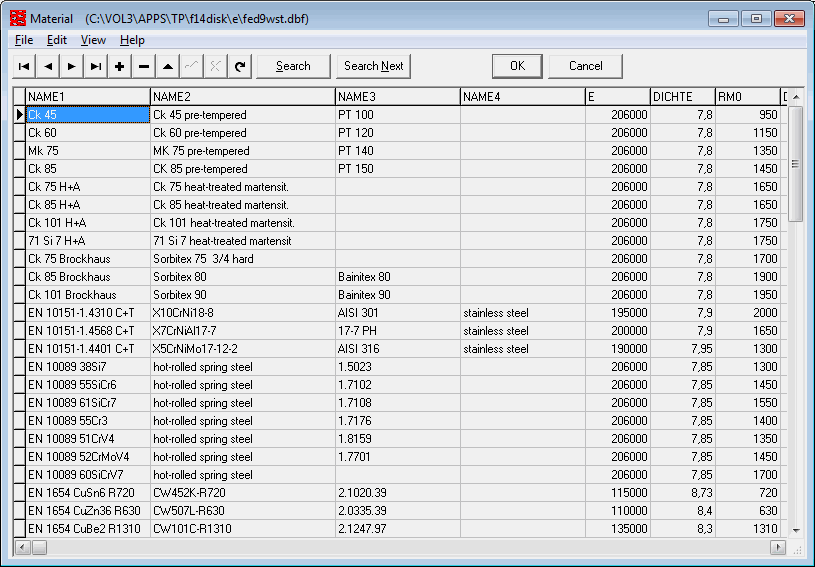This screenshot has width=815, height=567.
Task: Click the 1310 RM0 value cell
Action: [747, 529]
